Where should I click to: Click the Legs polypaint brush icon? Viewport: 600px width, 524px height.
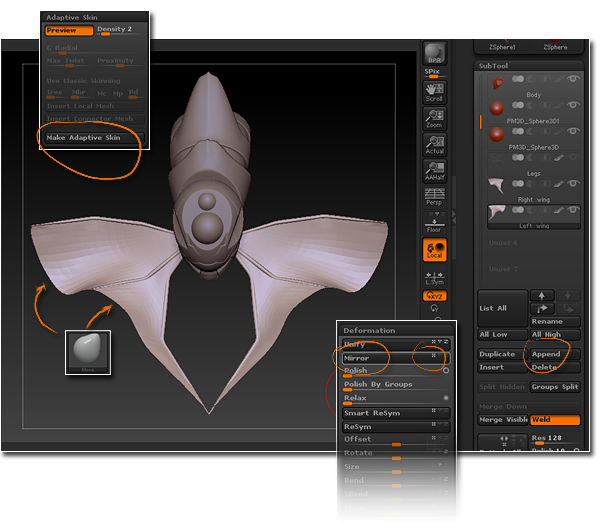[x=559, y=158]
